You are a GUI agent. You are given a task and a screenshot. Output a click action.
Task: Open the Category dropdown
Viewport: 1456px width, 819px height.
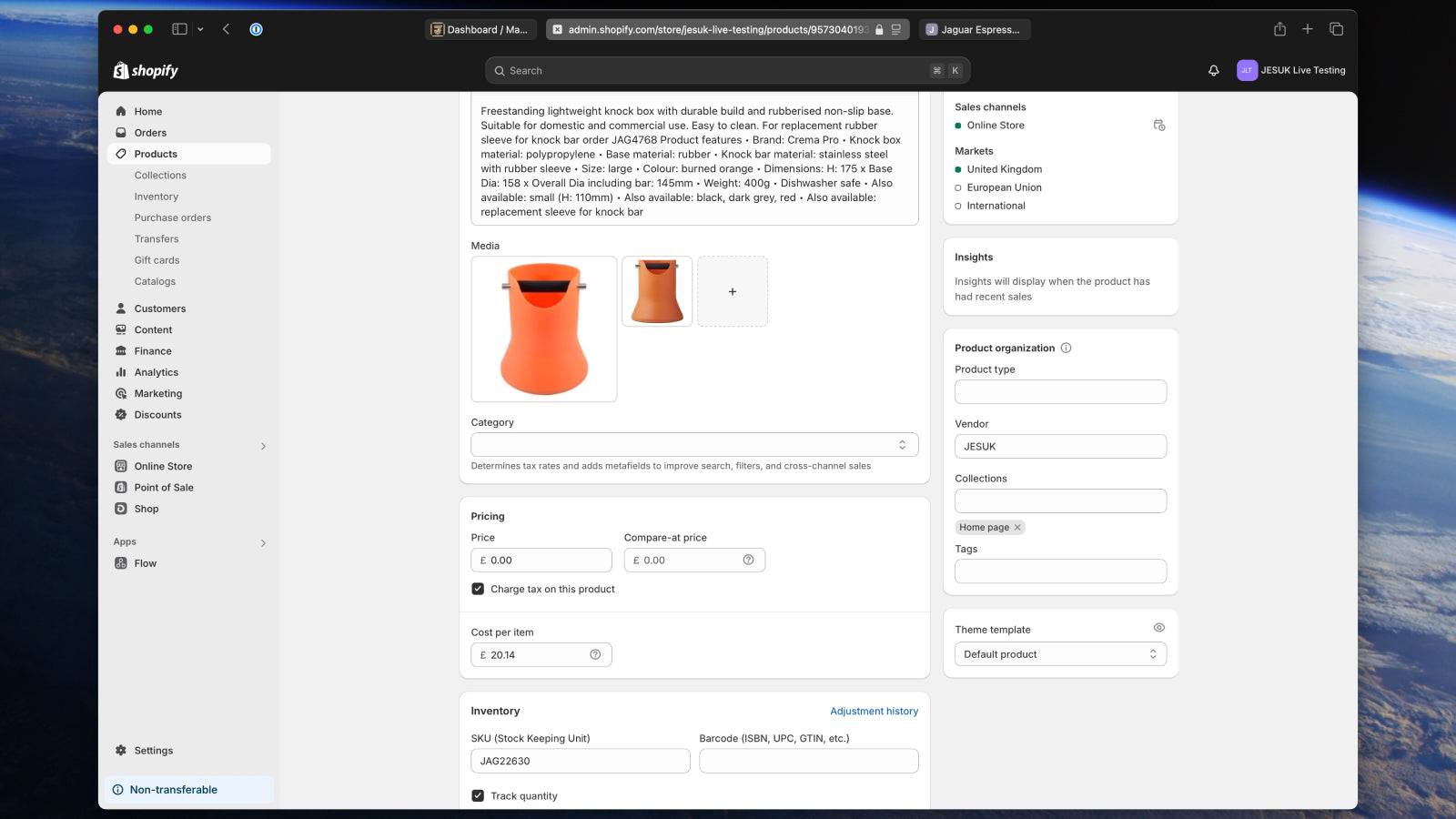point(694,444)
